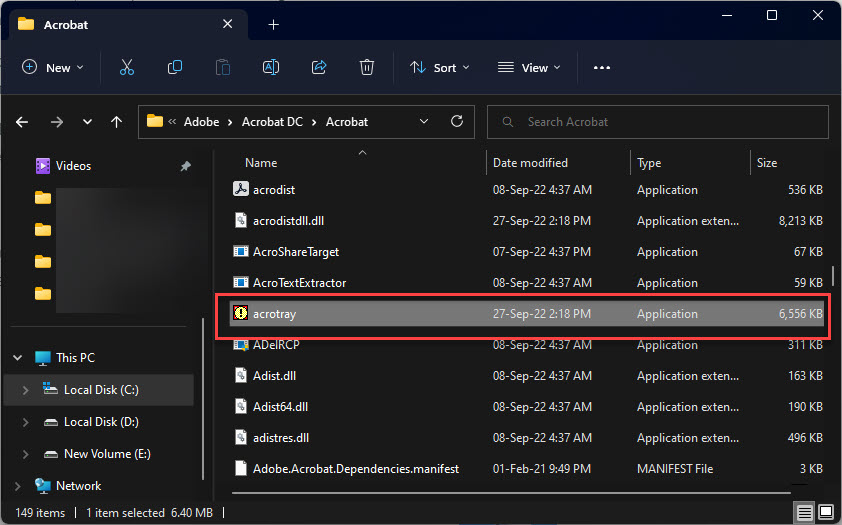
Task: Click the Copy icon in toolbar
Action: pos(175,68)
